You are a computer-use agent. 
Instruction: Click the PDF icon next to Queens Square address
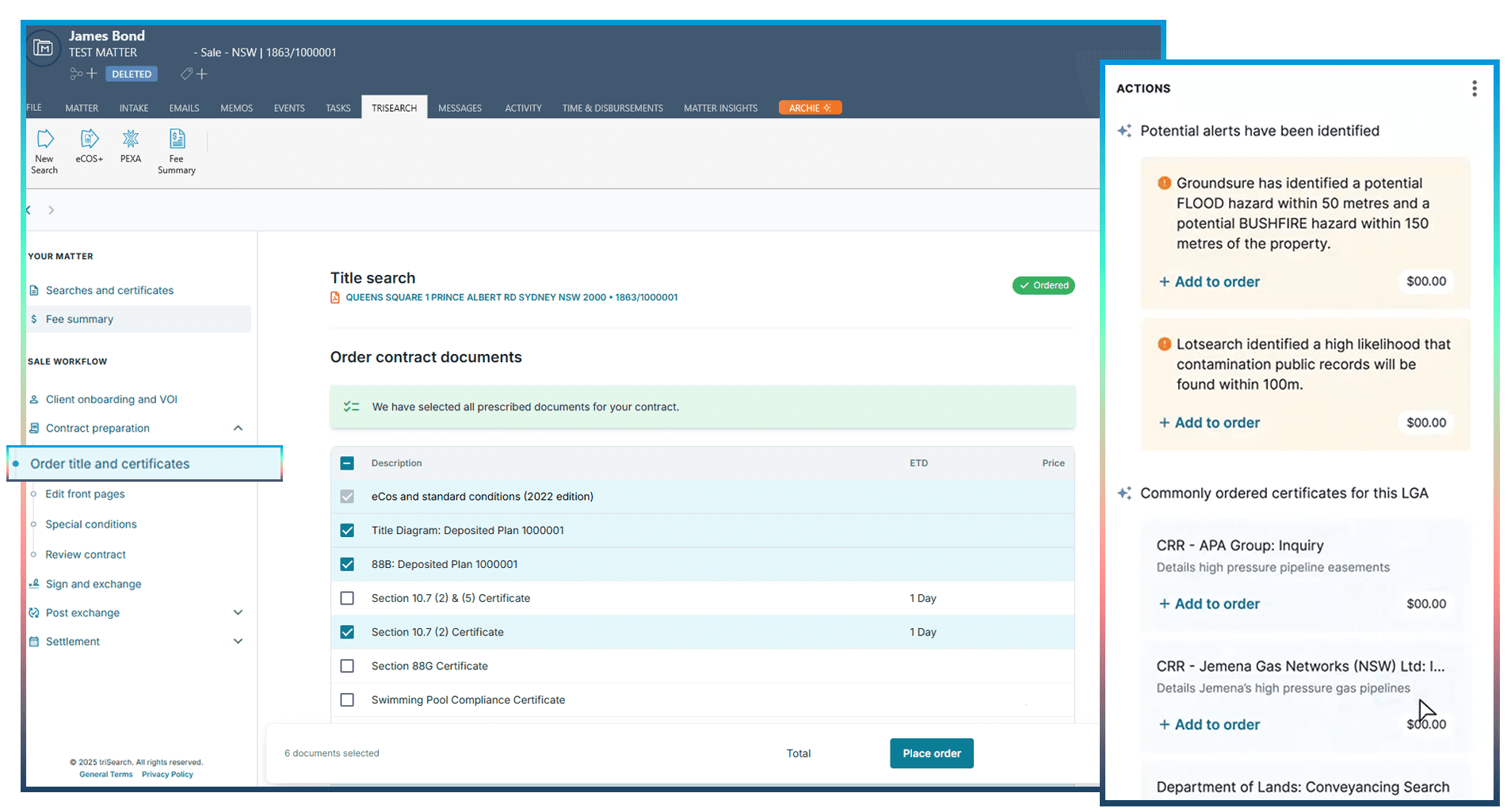pyautogui.click(x=335, y=298)
